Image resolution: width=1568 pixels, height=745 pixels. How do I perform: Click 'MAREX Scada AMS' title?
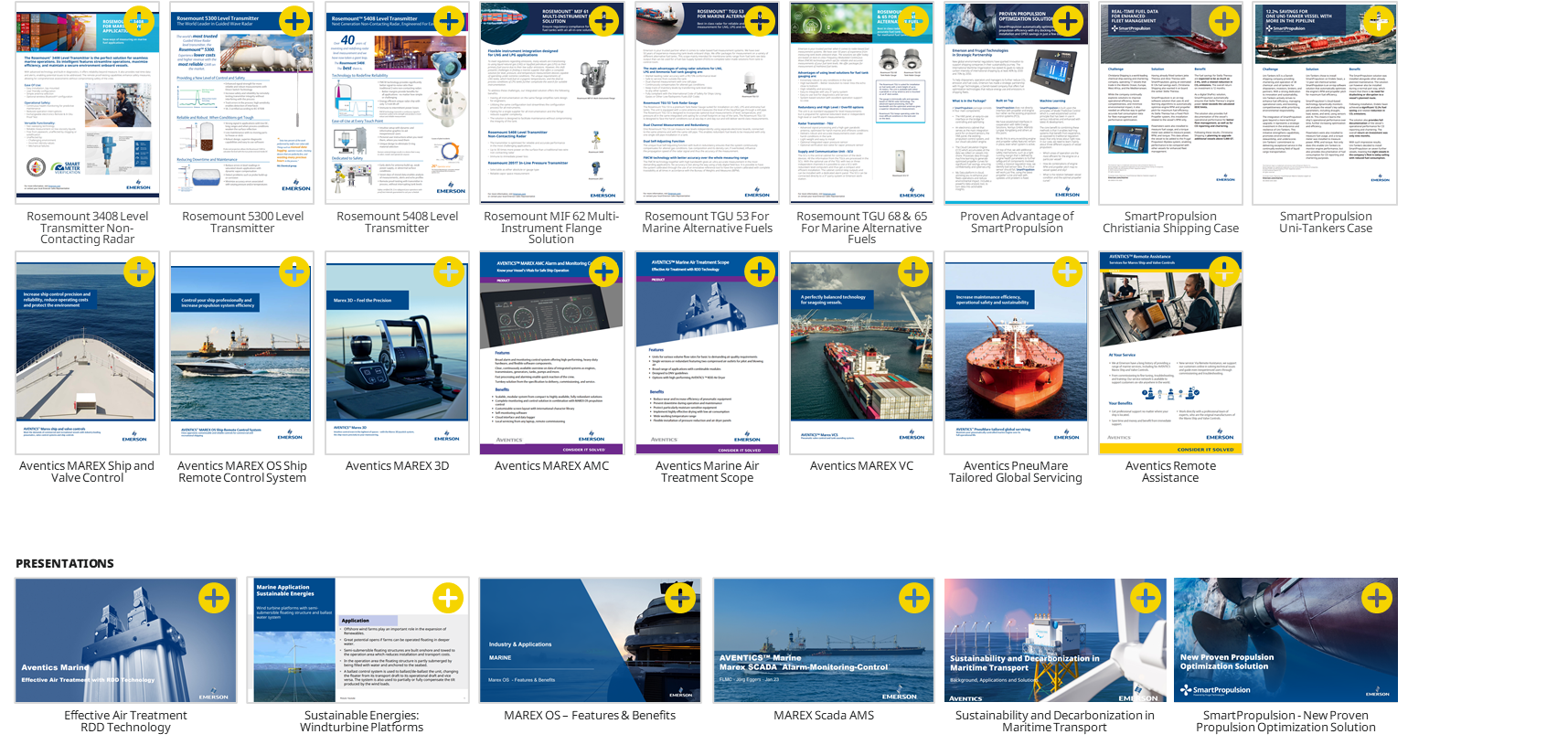tap(824, 716)
